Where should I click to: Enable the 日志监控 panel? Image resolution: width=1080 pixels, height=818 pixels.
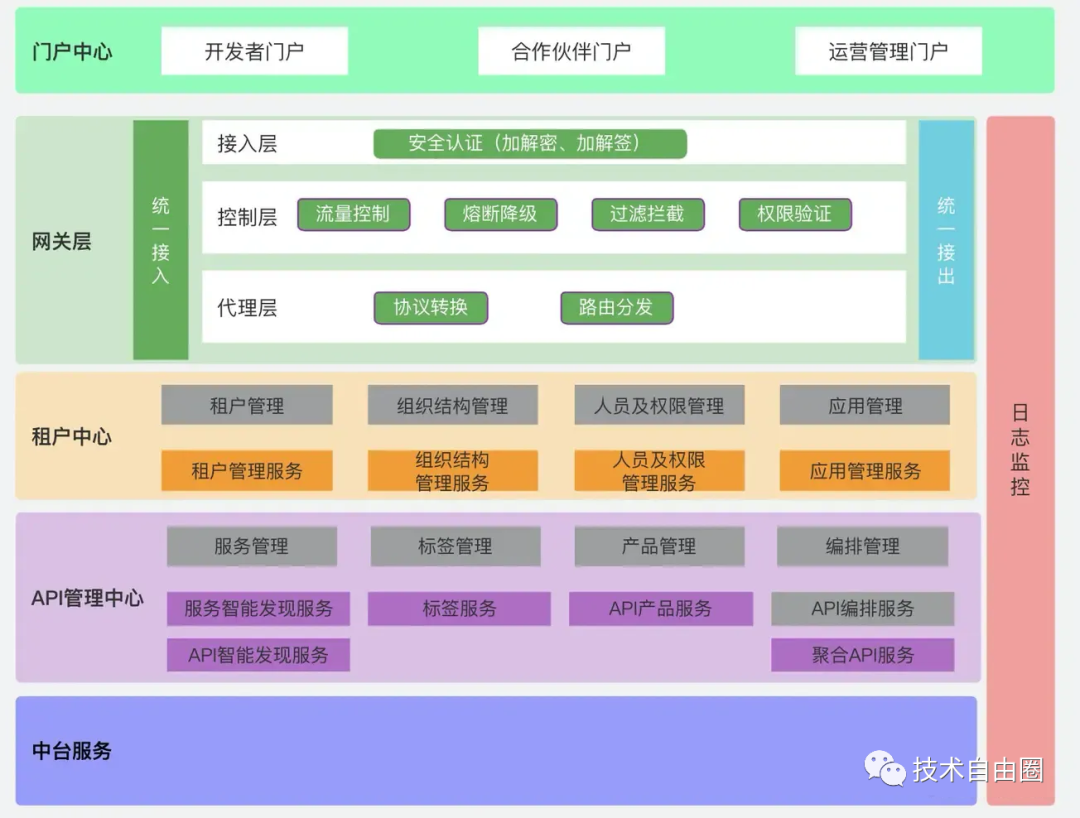(x=1021, y=455)
